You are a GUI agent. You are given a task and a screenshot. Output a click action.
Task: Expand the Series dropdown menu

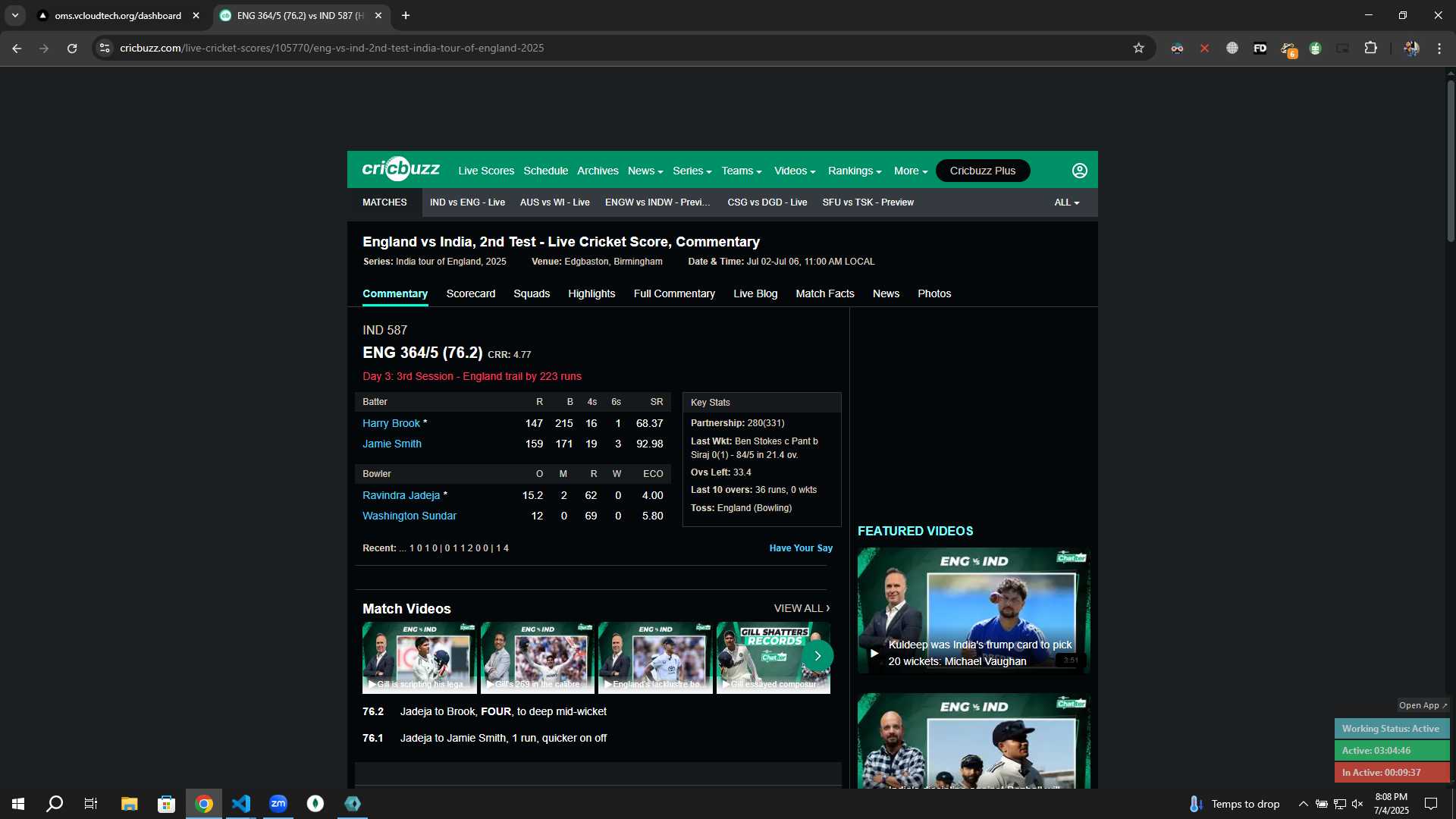(692, 171)
